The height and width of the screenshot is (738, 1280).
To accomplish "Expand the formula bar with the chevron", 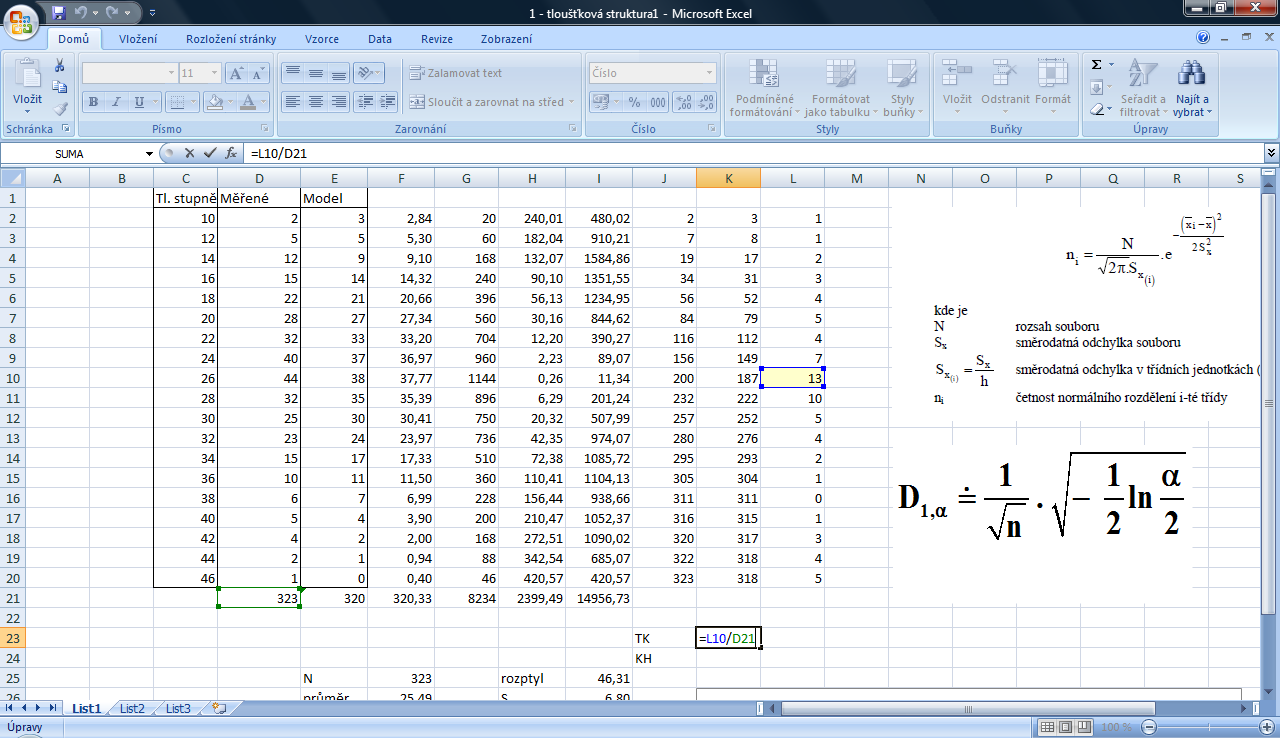I will pos(1271,153).
